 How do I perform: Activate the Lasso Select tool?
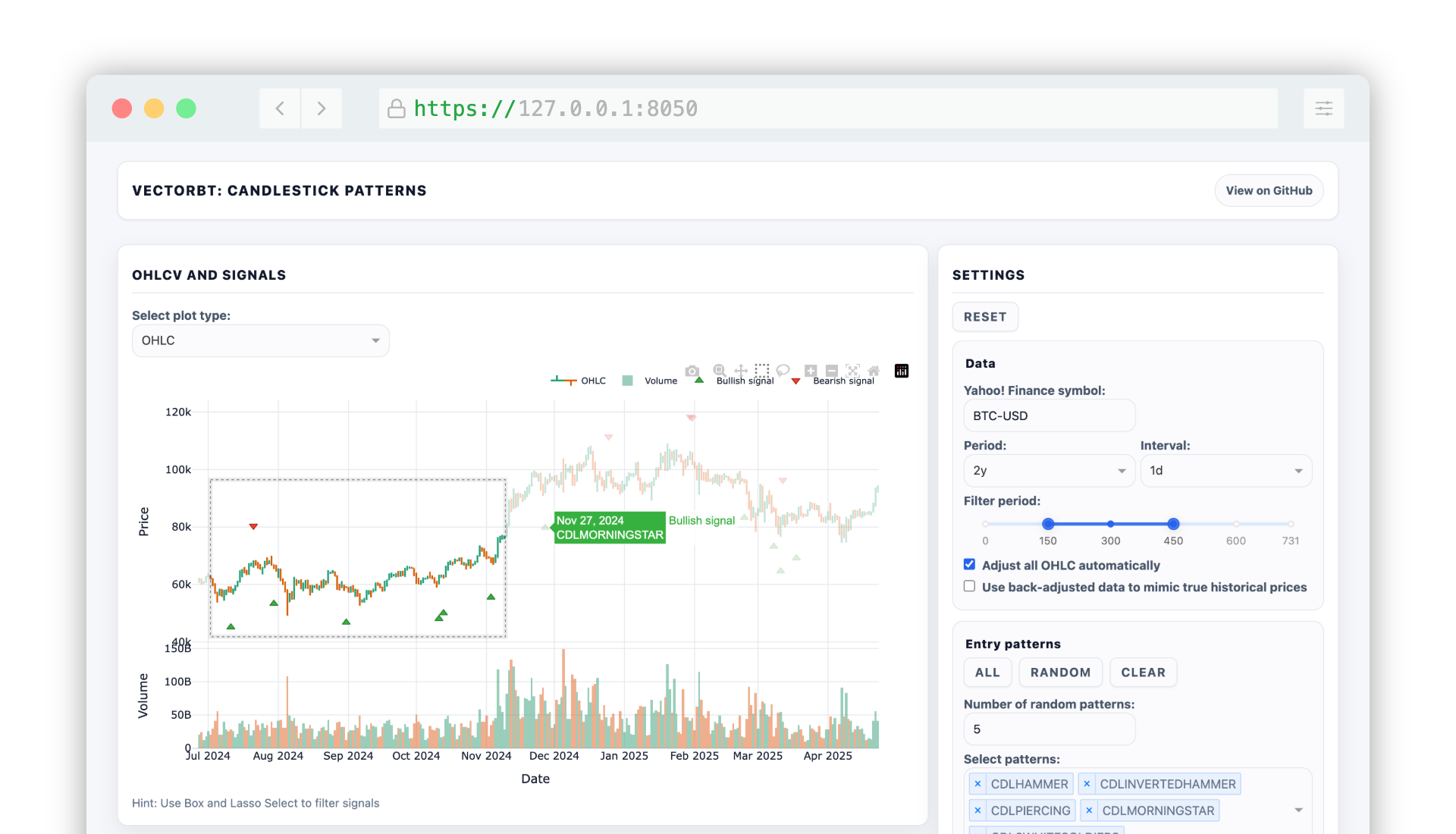(x=783, y=371)
